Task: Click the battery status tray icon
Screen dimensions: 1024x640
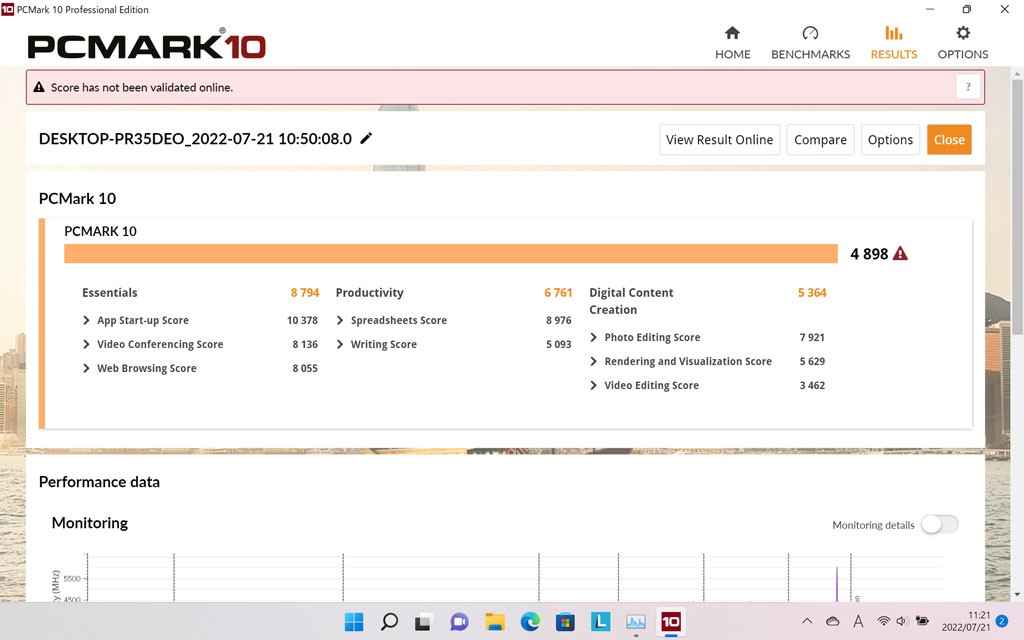Action: (x=922, y=621)
